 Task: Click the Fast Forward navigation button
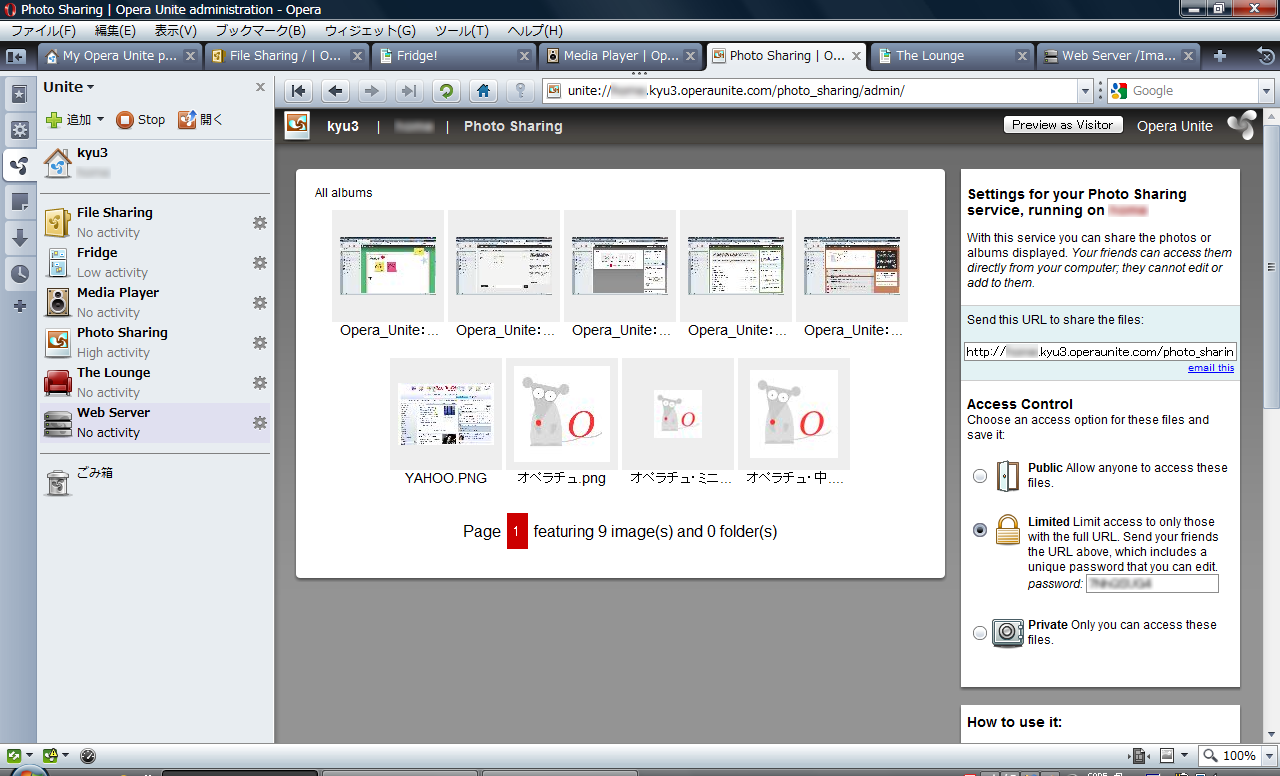[409, 91]
